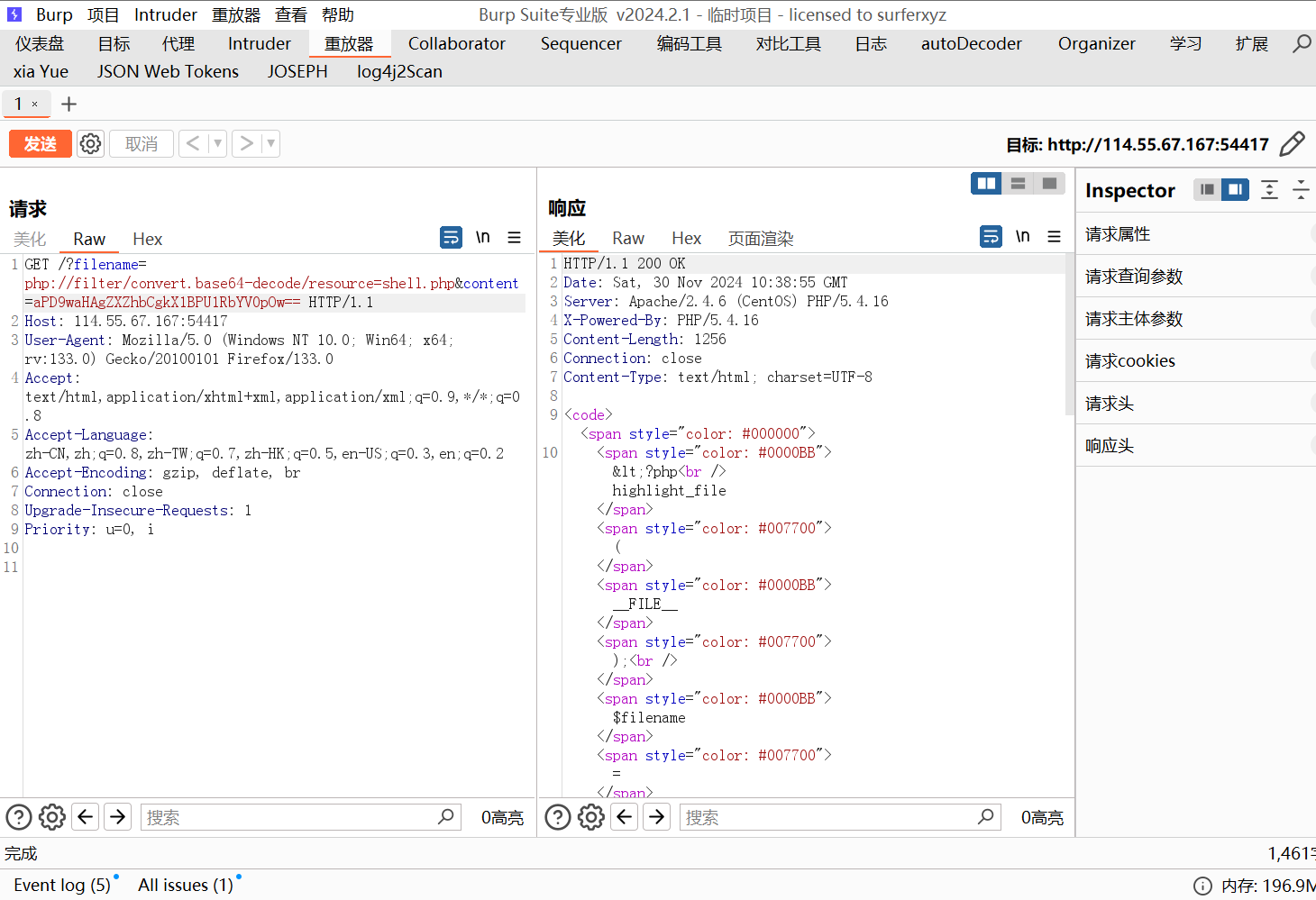
Task: Select Inspector right-docked layout option
Action: [1236, 189]
